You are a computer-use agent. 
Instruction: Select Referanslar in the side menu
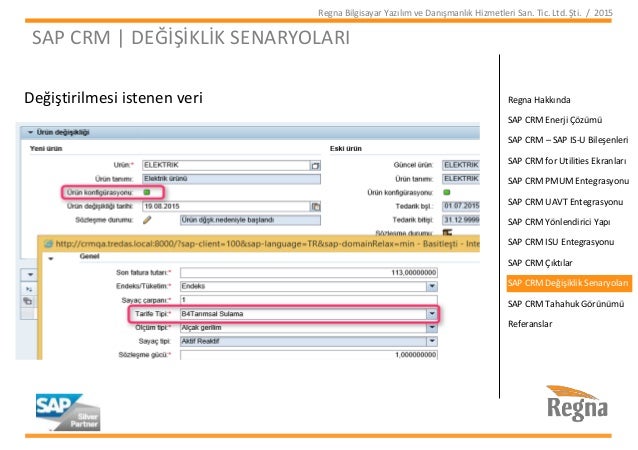pos(530,324)
